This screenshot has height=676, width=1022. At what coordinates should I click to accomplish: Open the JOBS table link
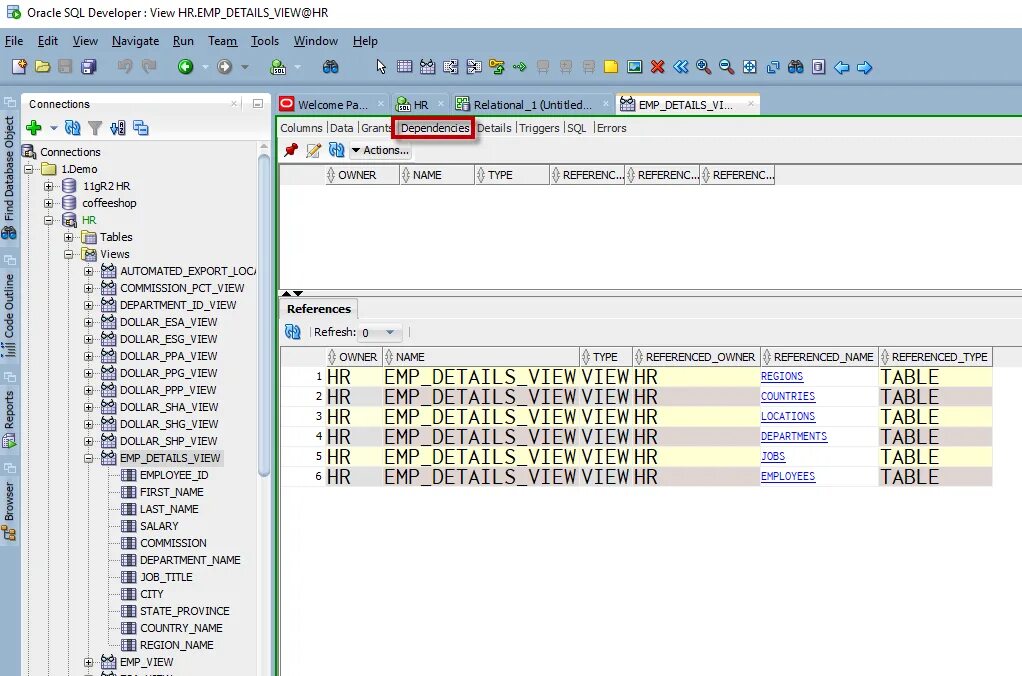pos(772,456)
